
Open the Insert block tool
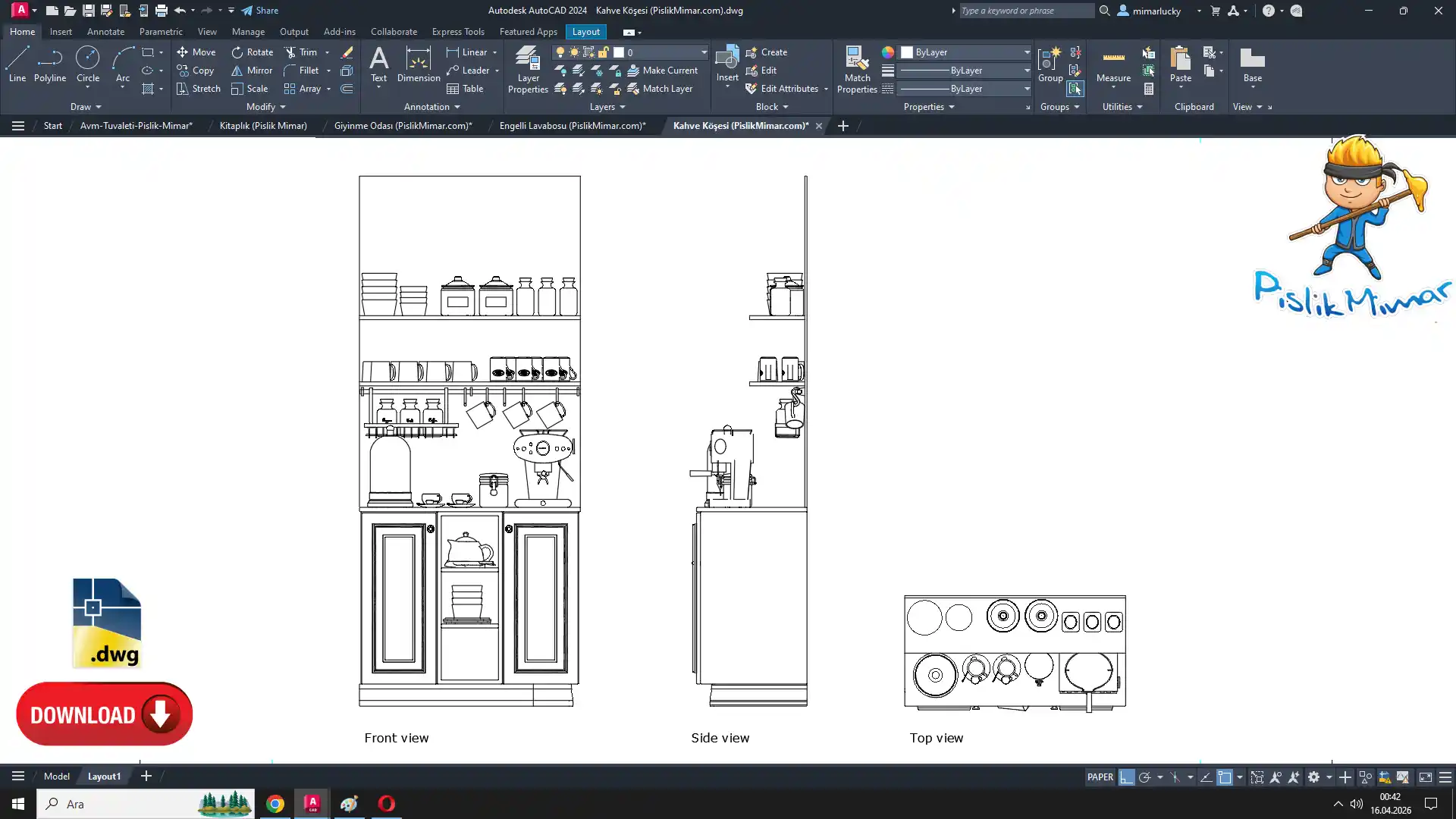(x=726, y=64)
